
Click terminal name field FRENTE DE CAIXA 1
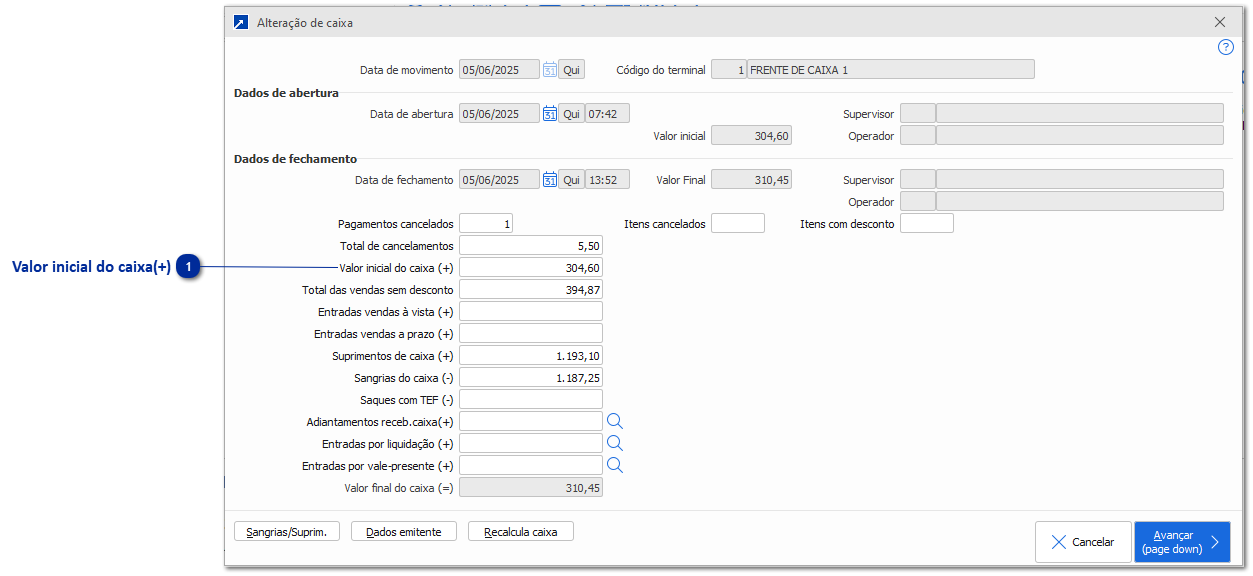click(890, 70)
